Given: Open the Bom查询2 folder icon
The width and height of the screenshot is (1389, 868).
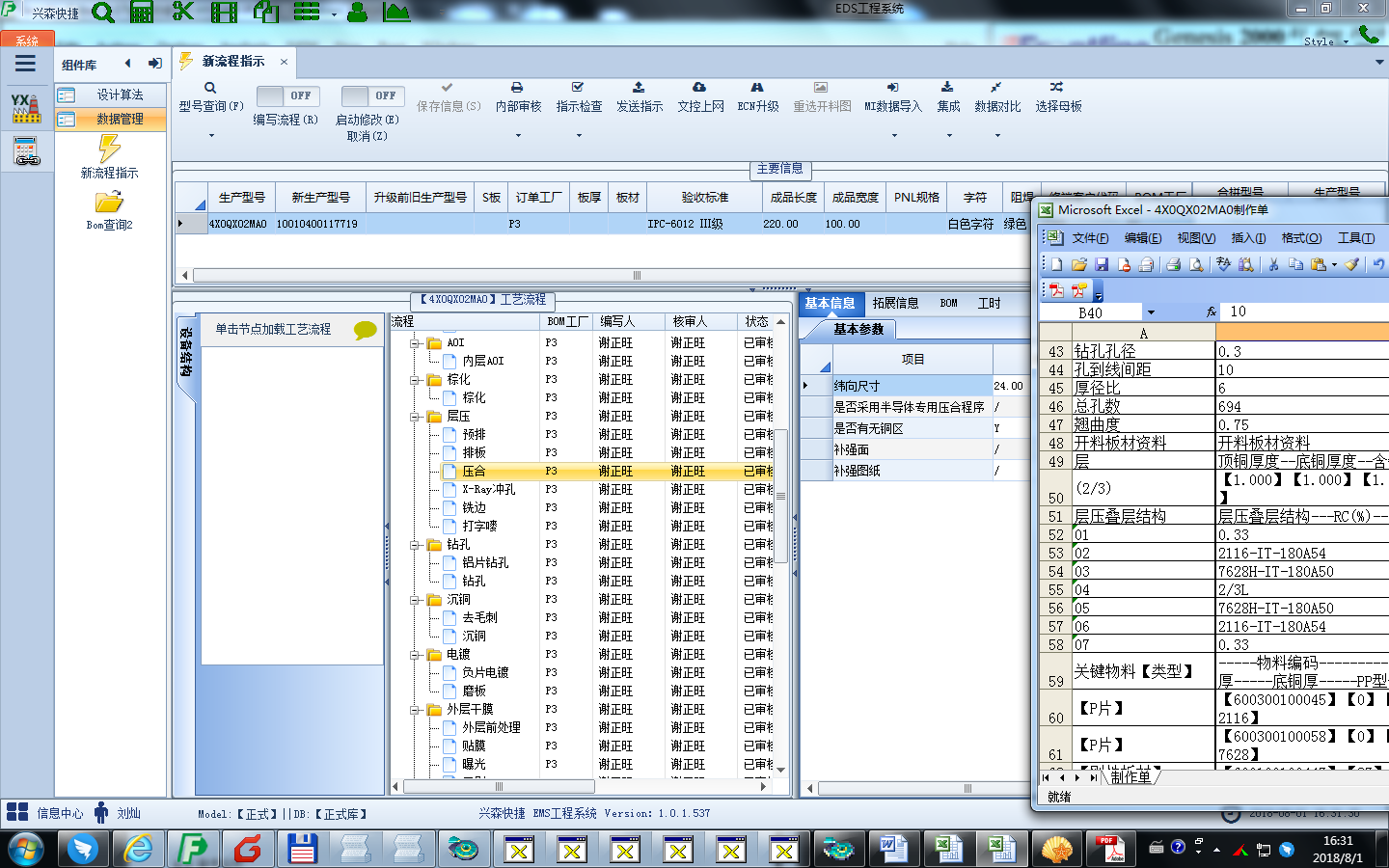Looking at the screenshot, I should pyautogui.click(x=109, y=202).
